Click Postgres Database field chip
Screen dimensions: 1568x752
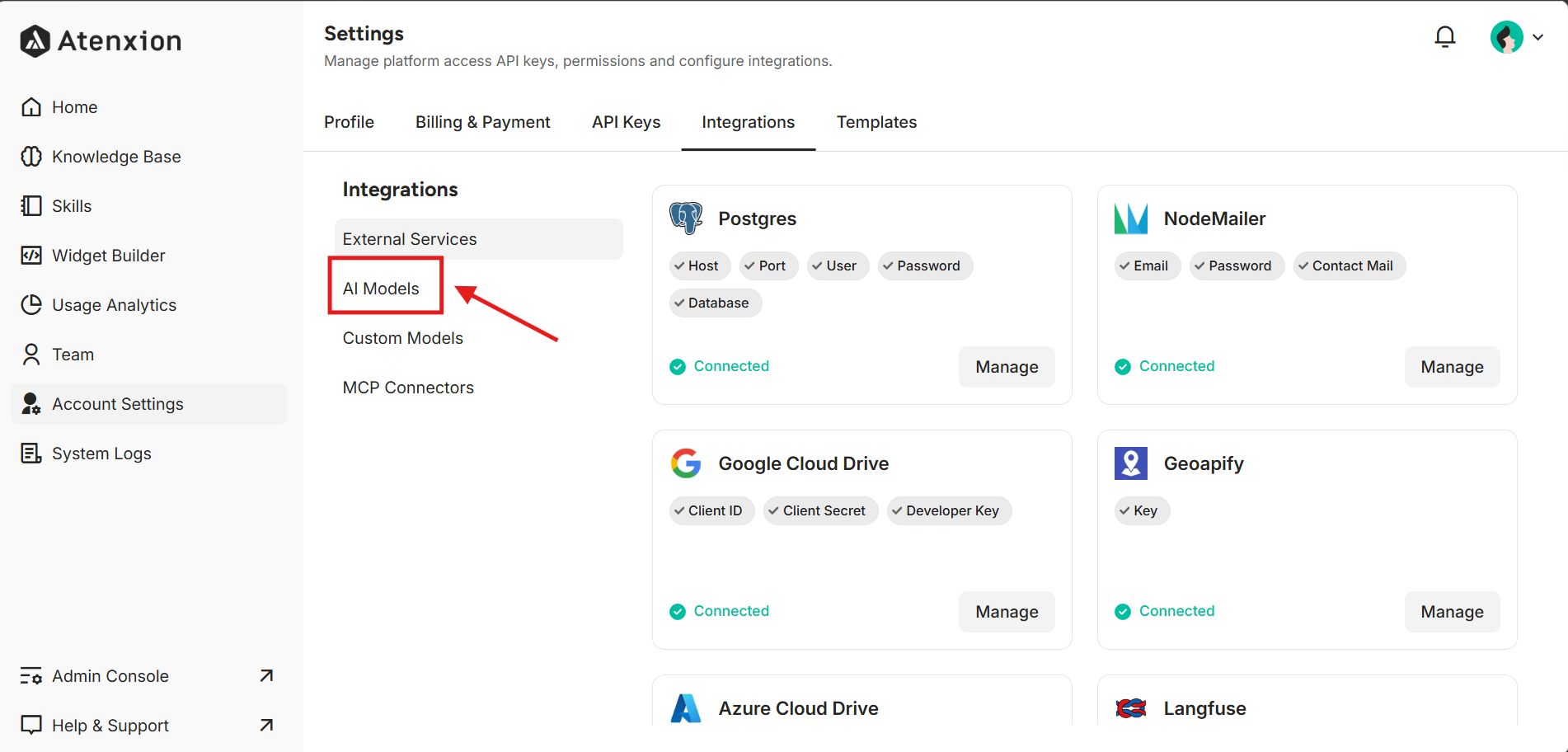click(x=716, y=303)
